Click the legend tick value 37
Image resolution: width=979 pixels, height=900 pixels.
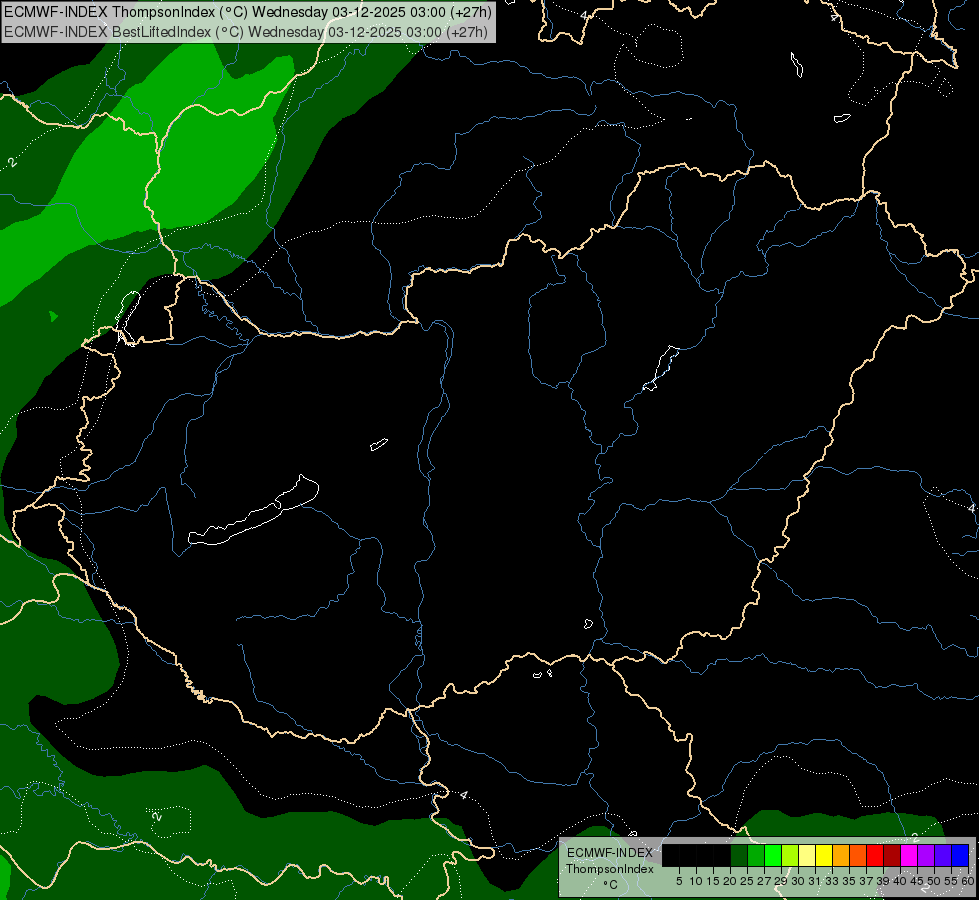867,881
